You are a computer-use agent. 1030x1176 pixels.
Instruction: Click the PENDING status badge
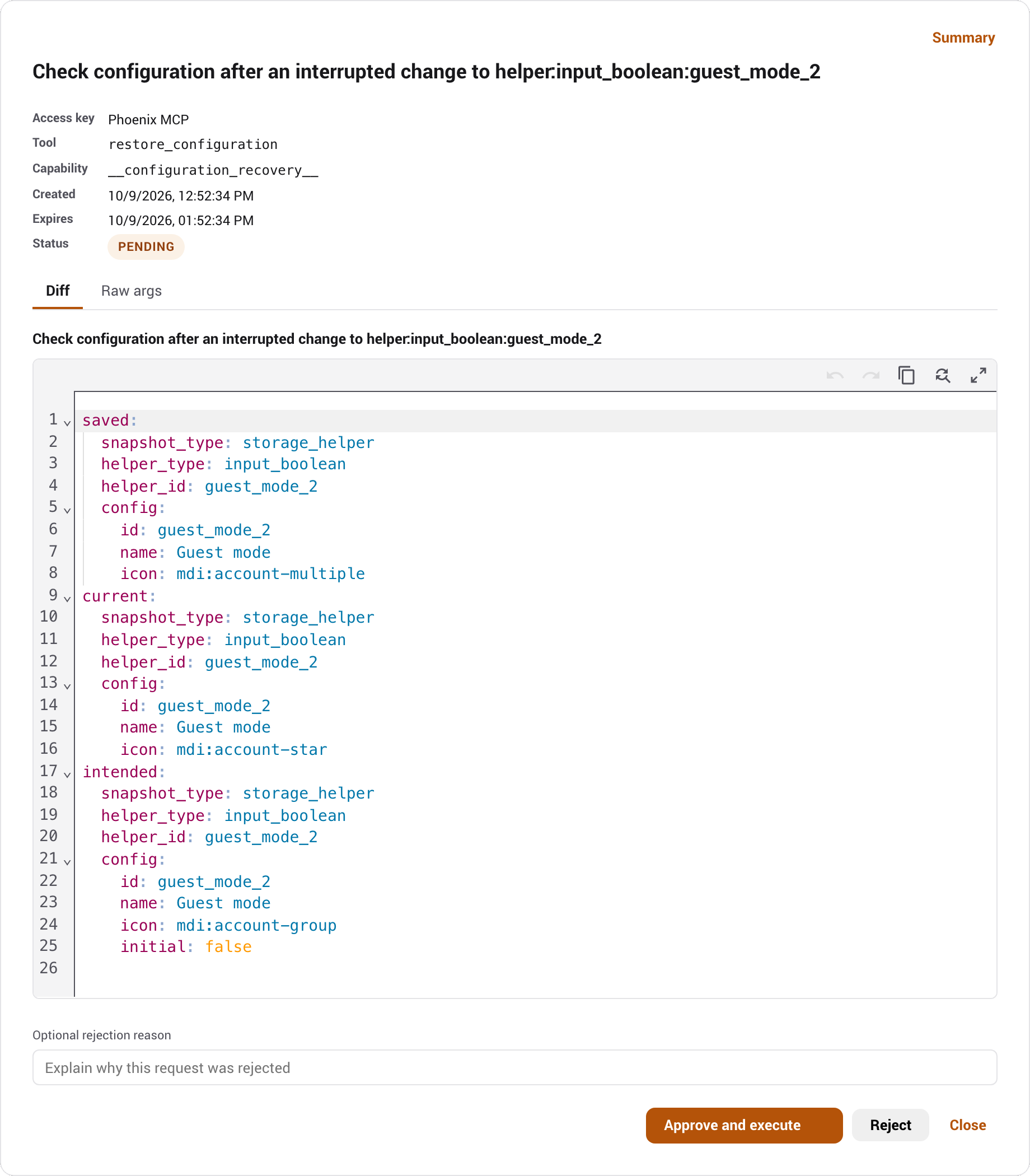click(x=146, y=247)
